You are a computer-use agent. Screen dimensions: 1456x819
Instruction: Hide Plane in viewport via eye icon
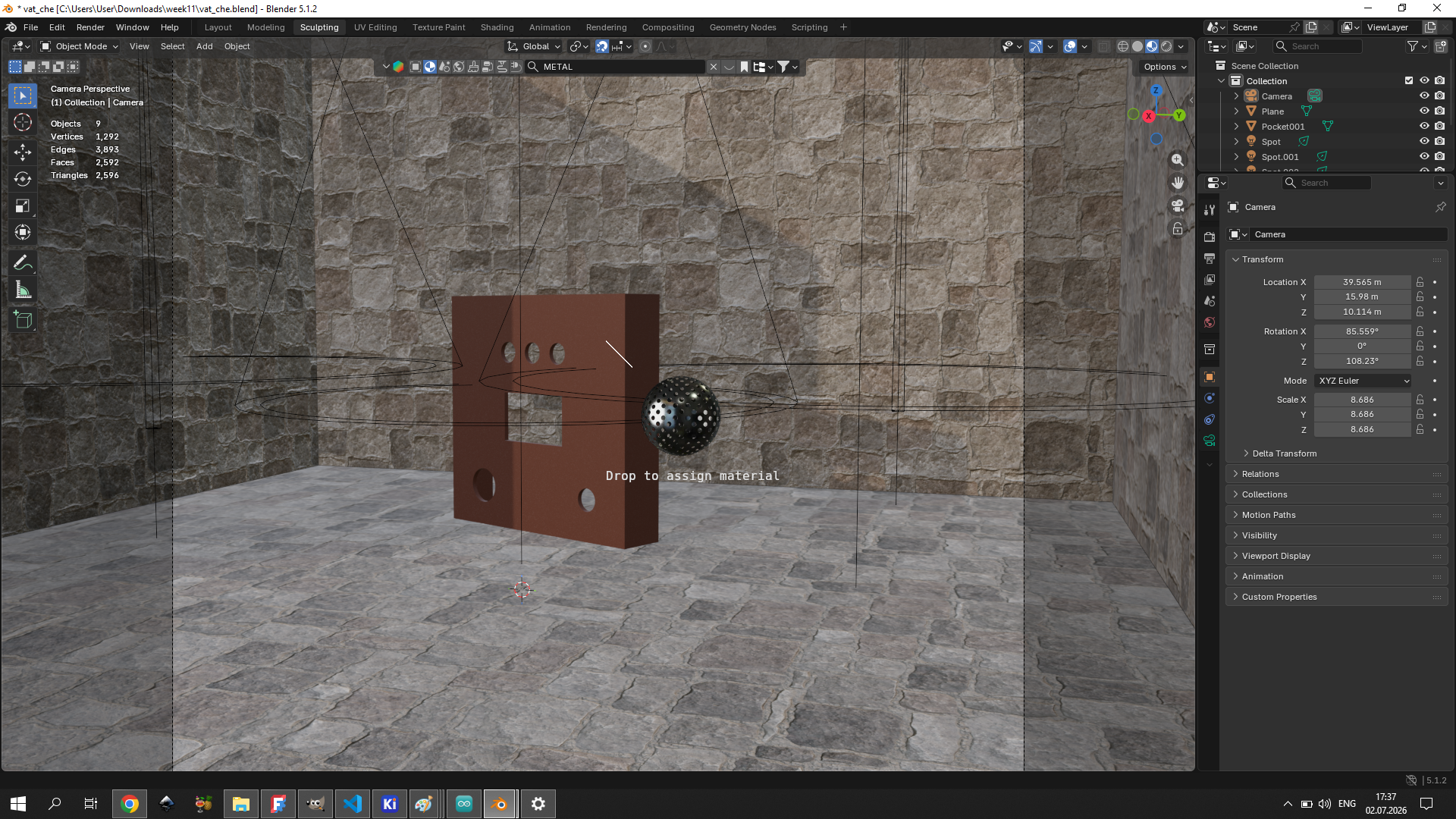[1424, 111]
